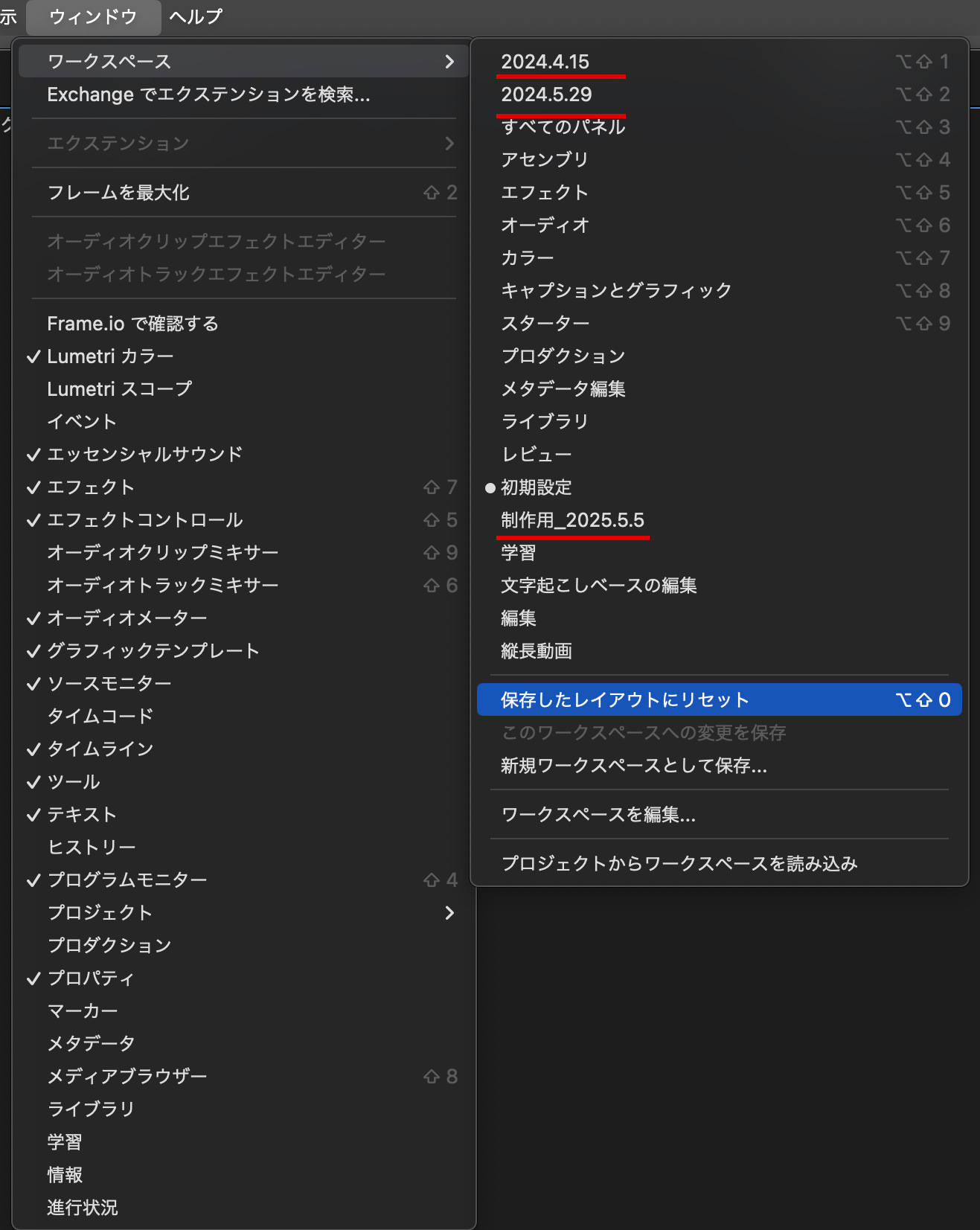Open ワークスペースを編集… dialog
This screenshot has height=1230, width=980.
point(598,815)
